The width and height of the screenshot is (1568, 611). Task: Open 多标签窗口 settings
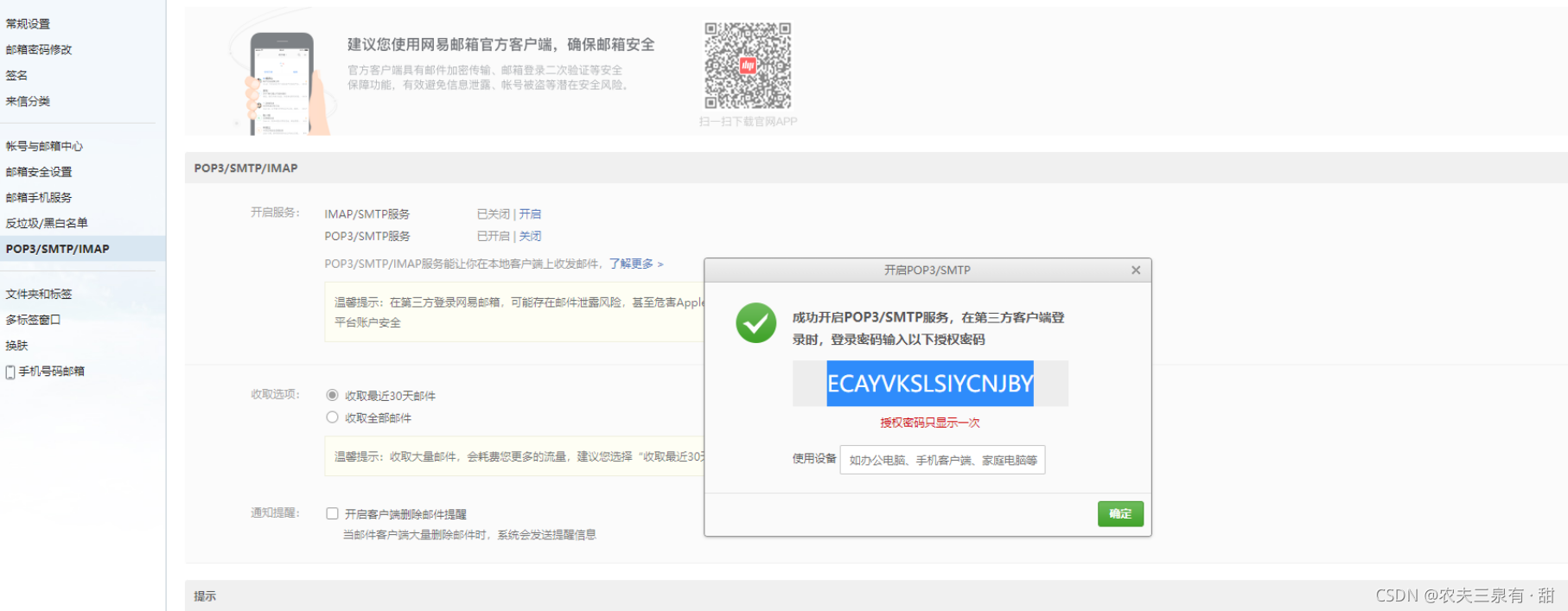[x=33, y=320]
